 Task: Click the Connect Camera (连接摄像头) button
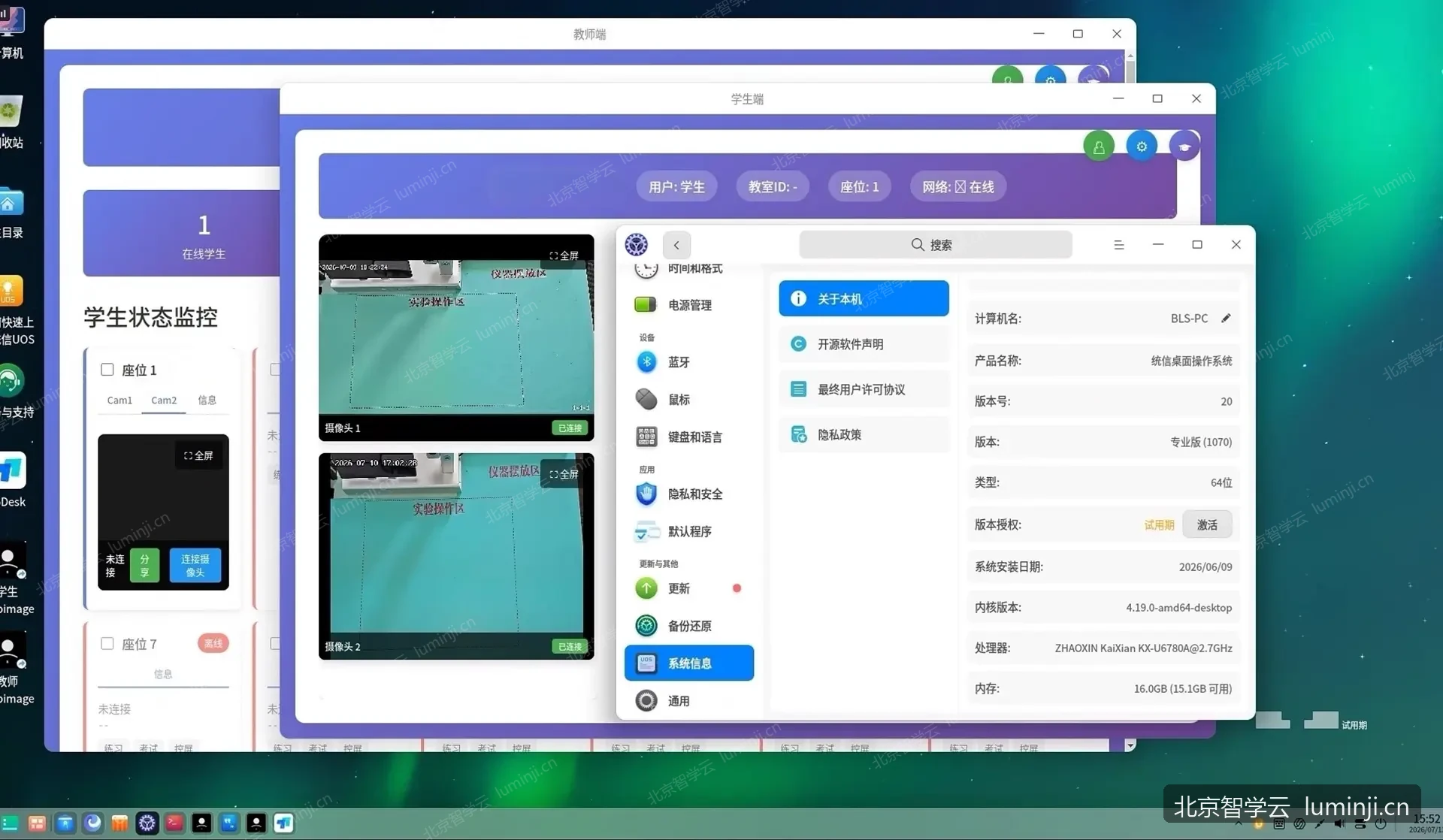click(x=195, y=566)
